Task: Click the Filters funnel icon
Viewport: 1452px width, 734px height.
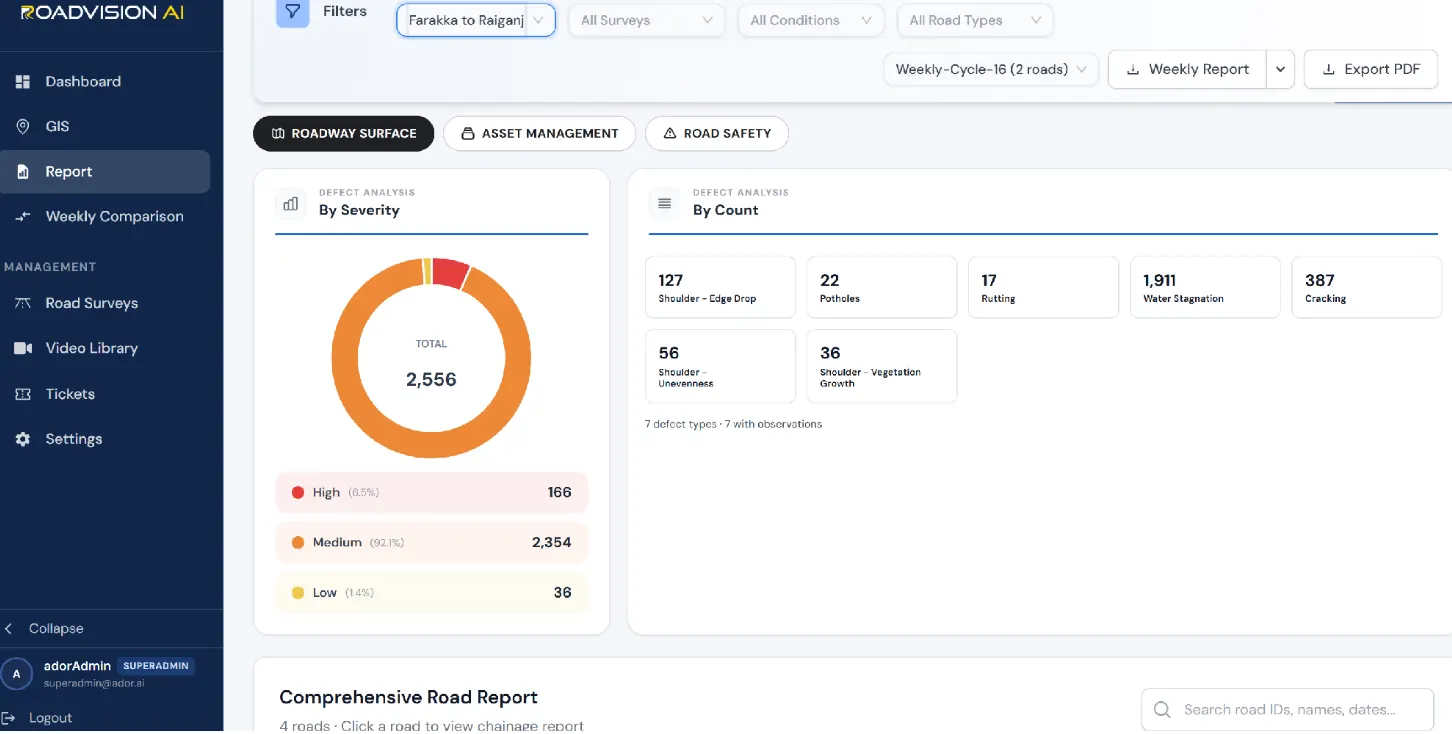Action: (x=292, y=12)
